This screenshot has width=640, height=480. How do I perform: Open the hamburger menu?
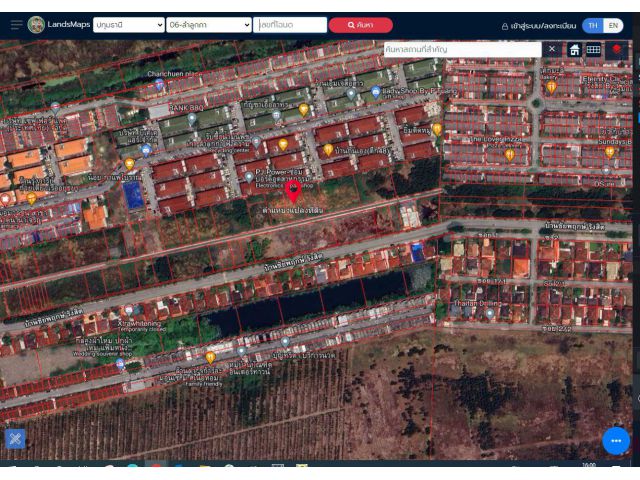(16, 25)
